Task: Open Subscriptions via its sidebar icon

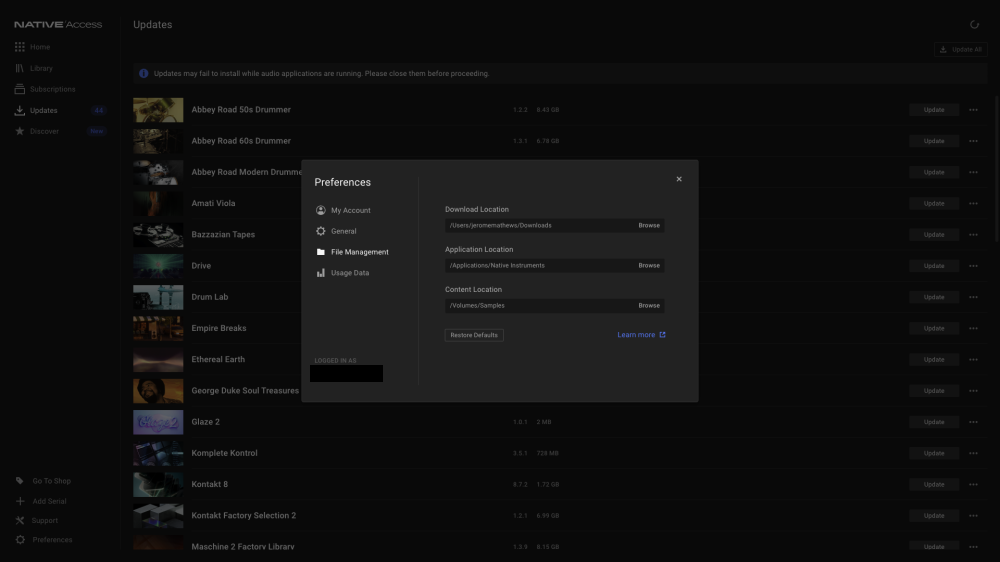Action: pyautogui.click(x=20, y=89)
